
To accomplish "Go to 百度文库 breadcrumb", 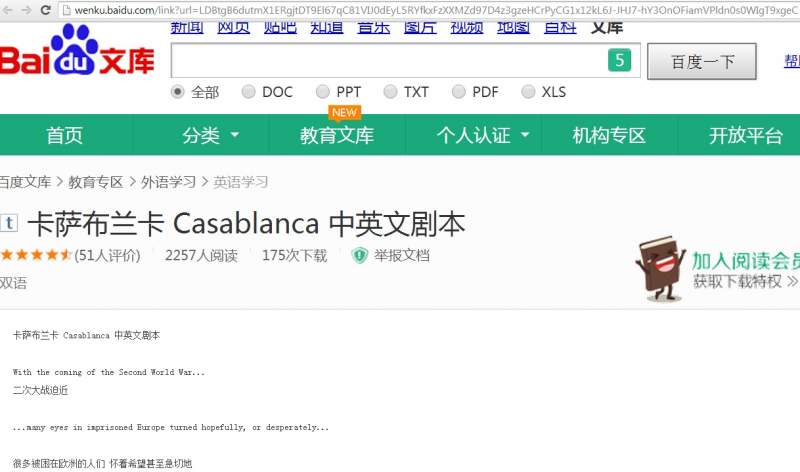I will point(24,182).
